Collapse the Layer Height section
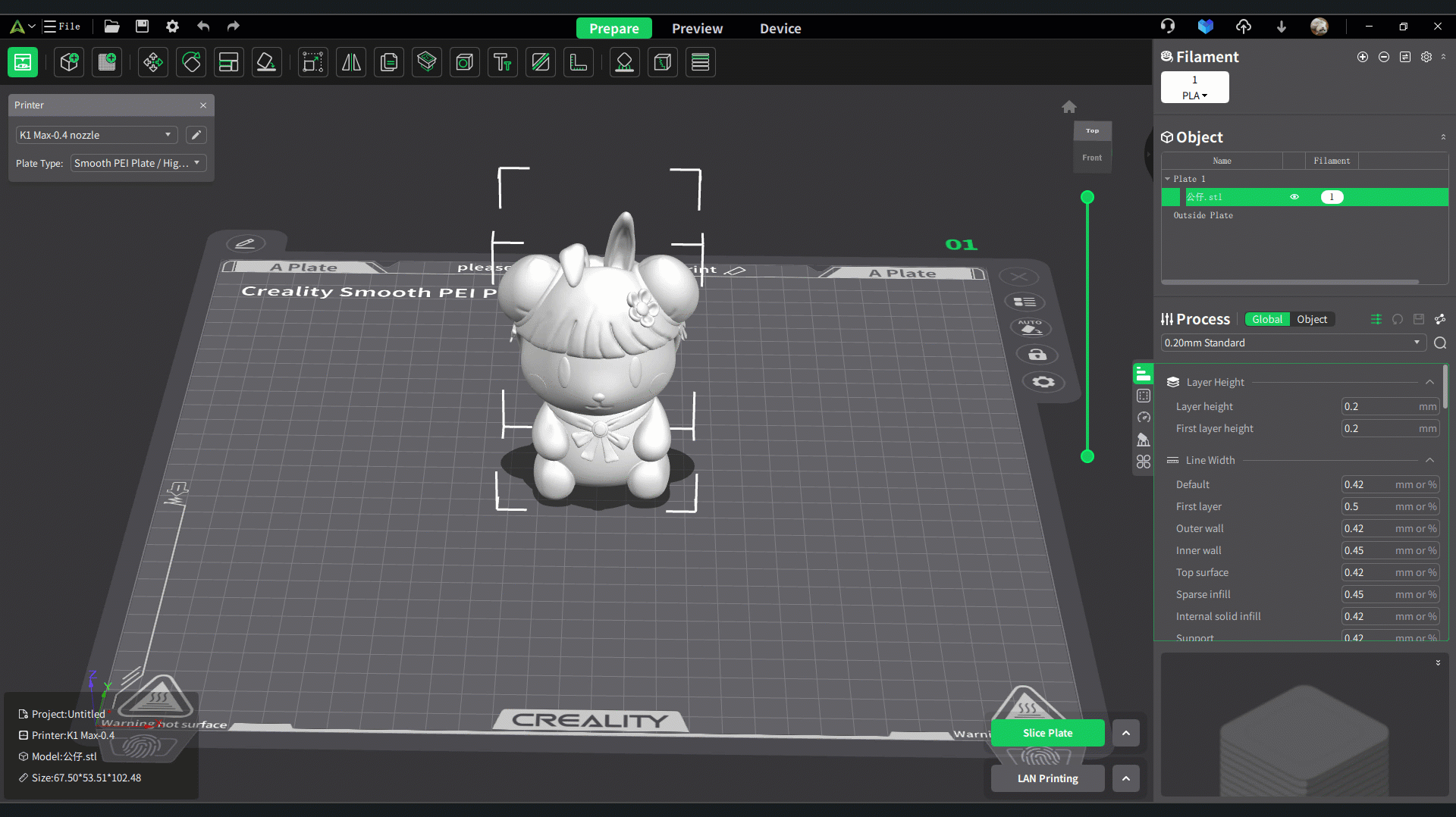Screen dimensions: 1456x817 coord(1429,382)
